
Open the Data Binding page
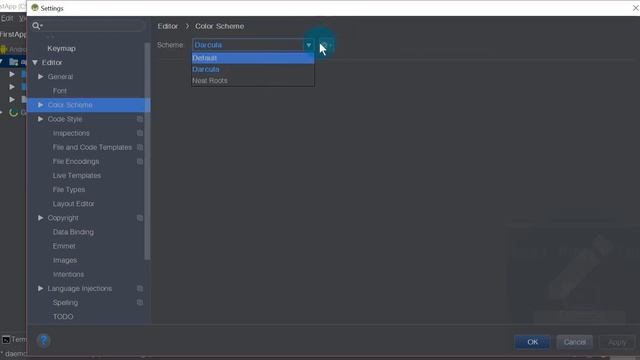click(73, 232)
